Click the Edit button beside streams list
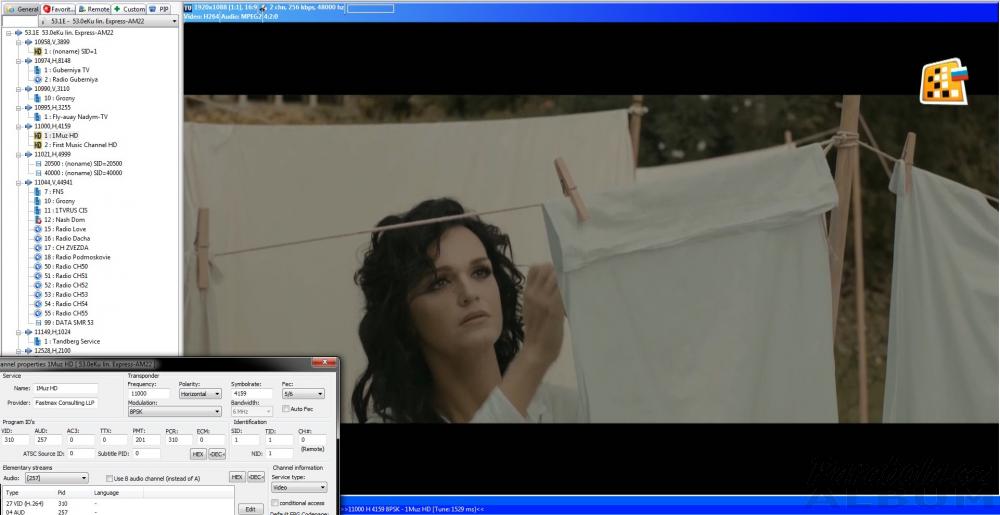Screen dimensions: 1000x515 (x=251, y=509)
